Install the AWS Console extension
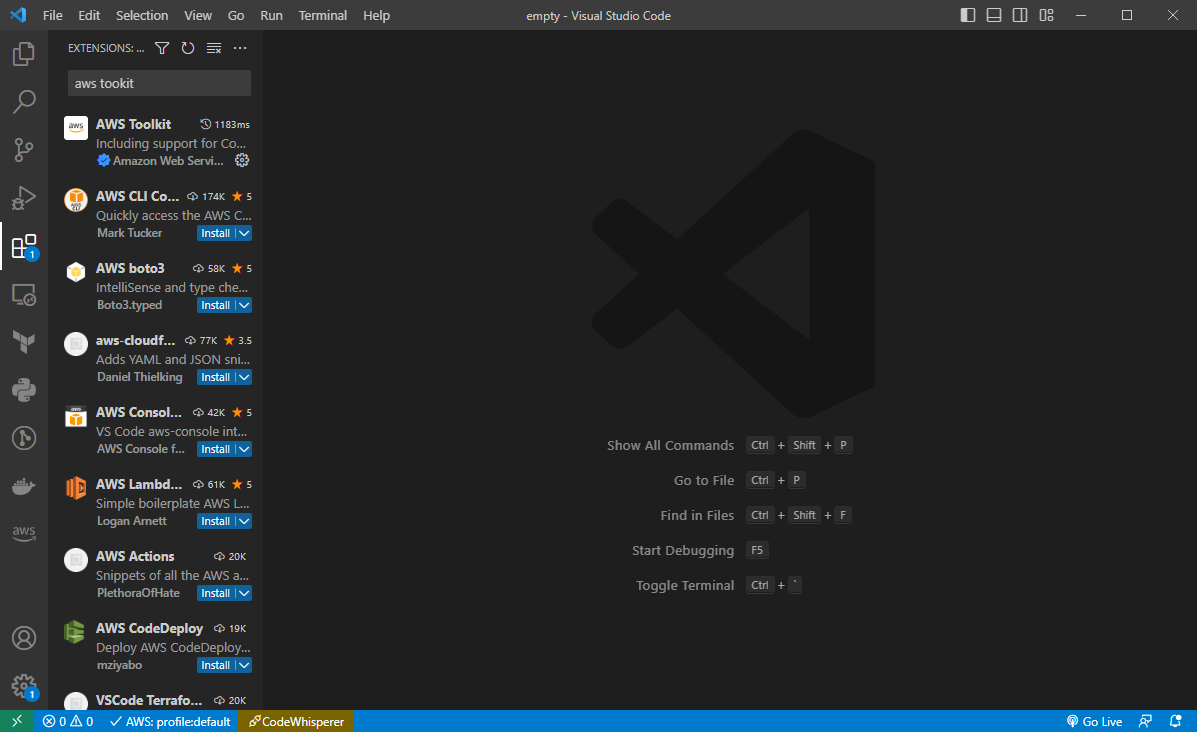 point(215,450)
